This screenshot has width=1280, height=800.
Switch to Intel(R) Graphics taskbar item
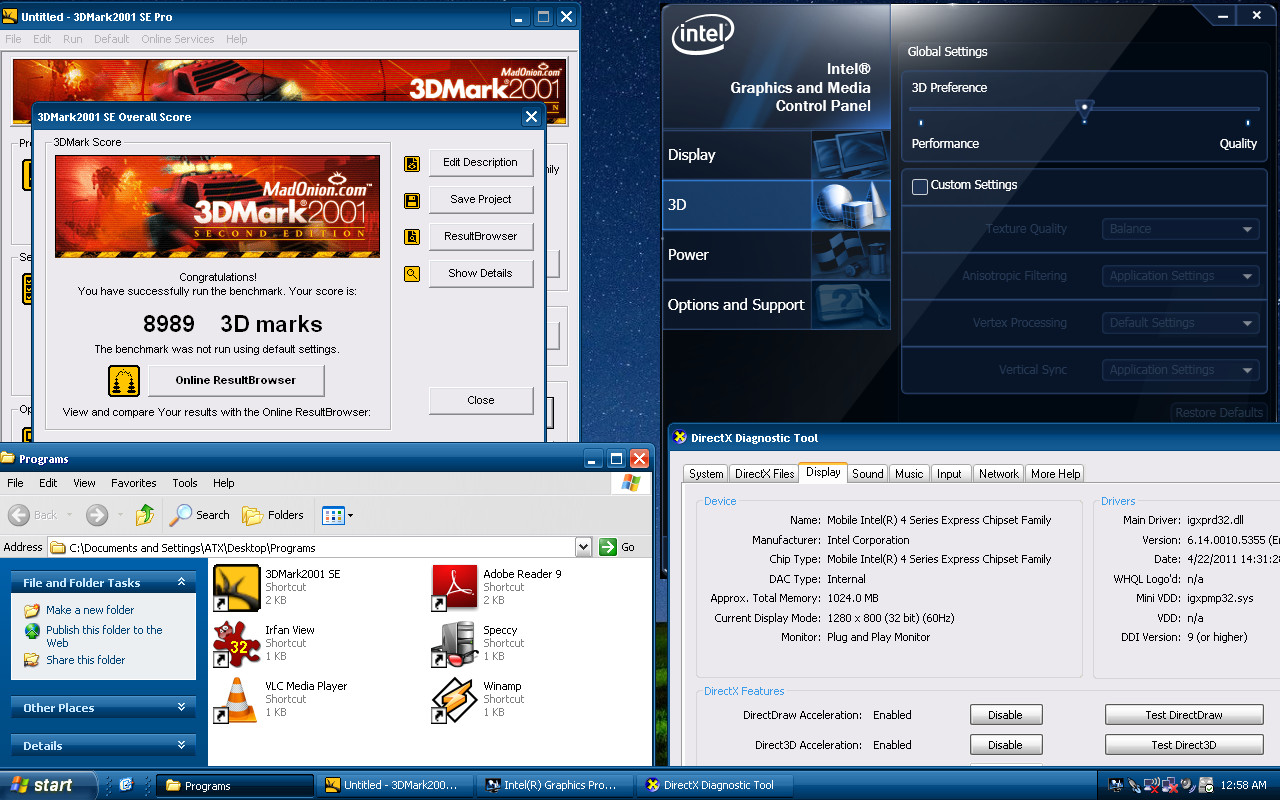tap(556, 785)
